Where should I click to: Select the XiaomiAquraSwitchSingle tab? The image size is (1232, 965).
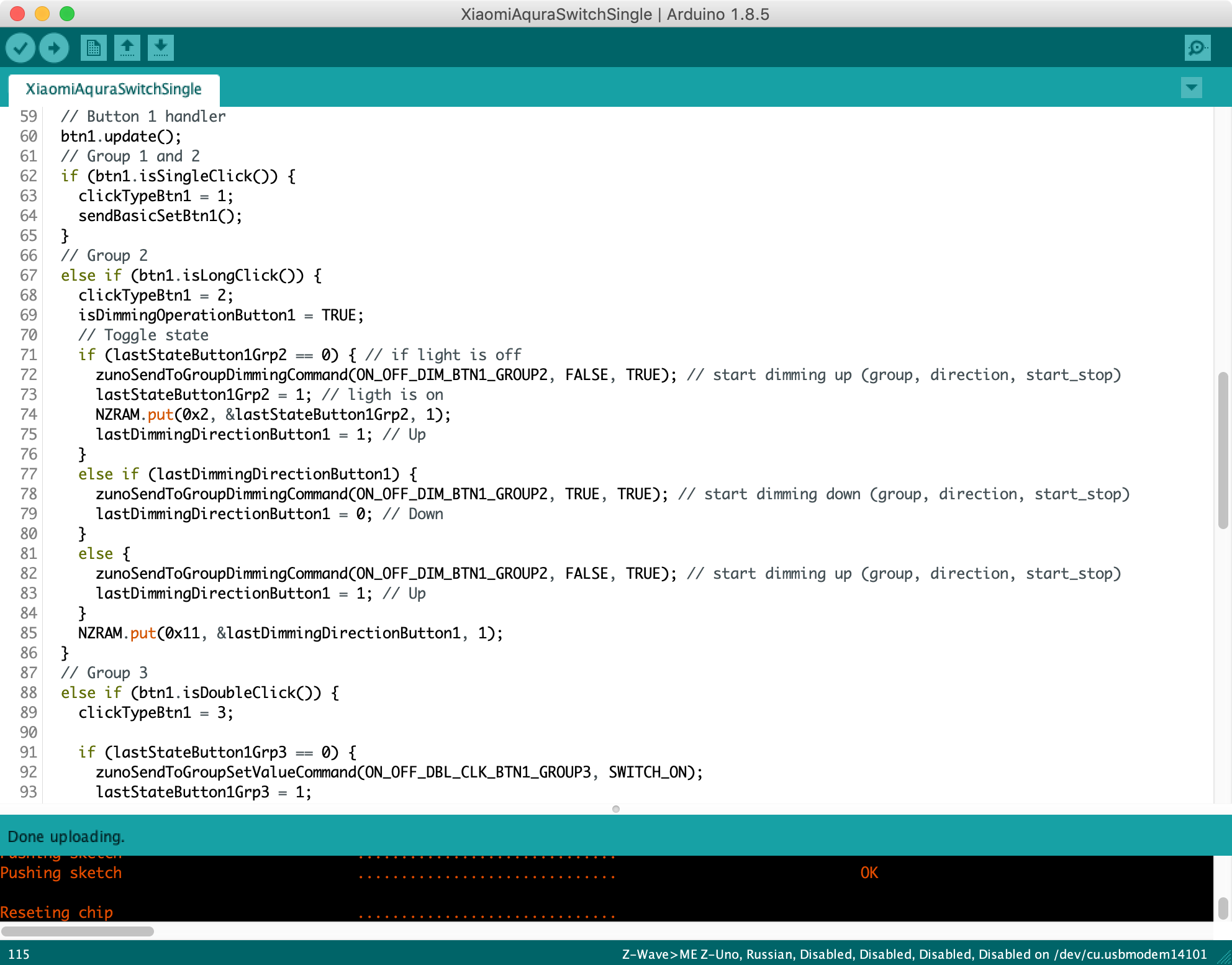[x=114, y=89]
